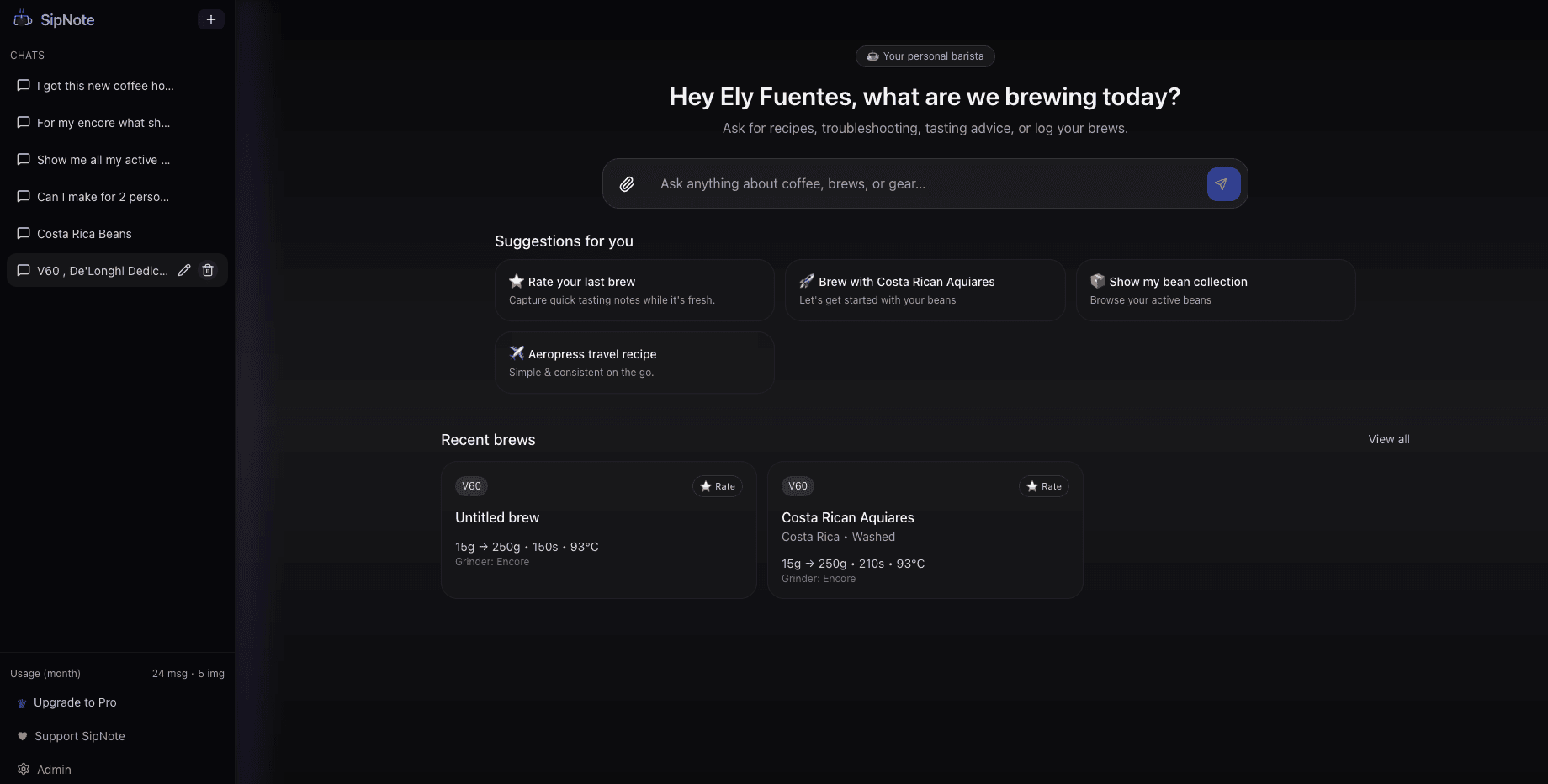
Task: Click the new chat plus icon
Action: [210, 19]
